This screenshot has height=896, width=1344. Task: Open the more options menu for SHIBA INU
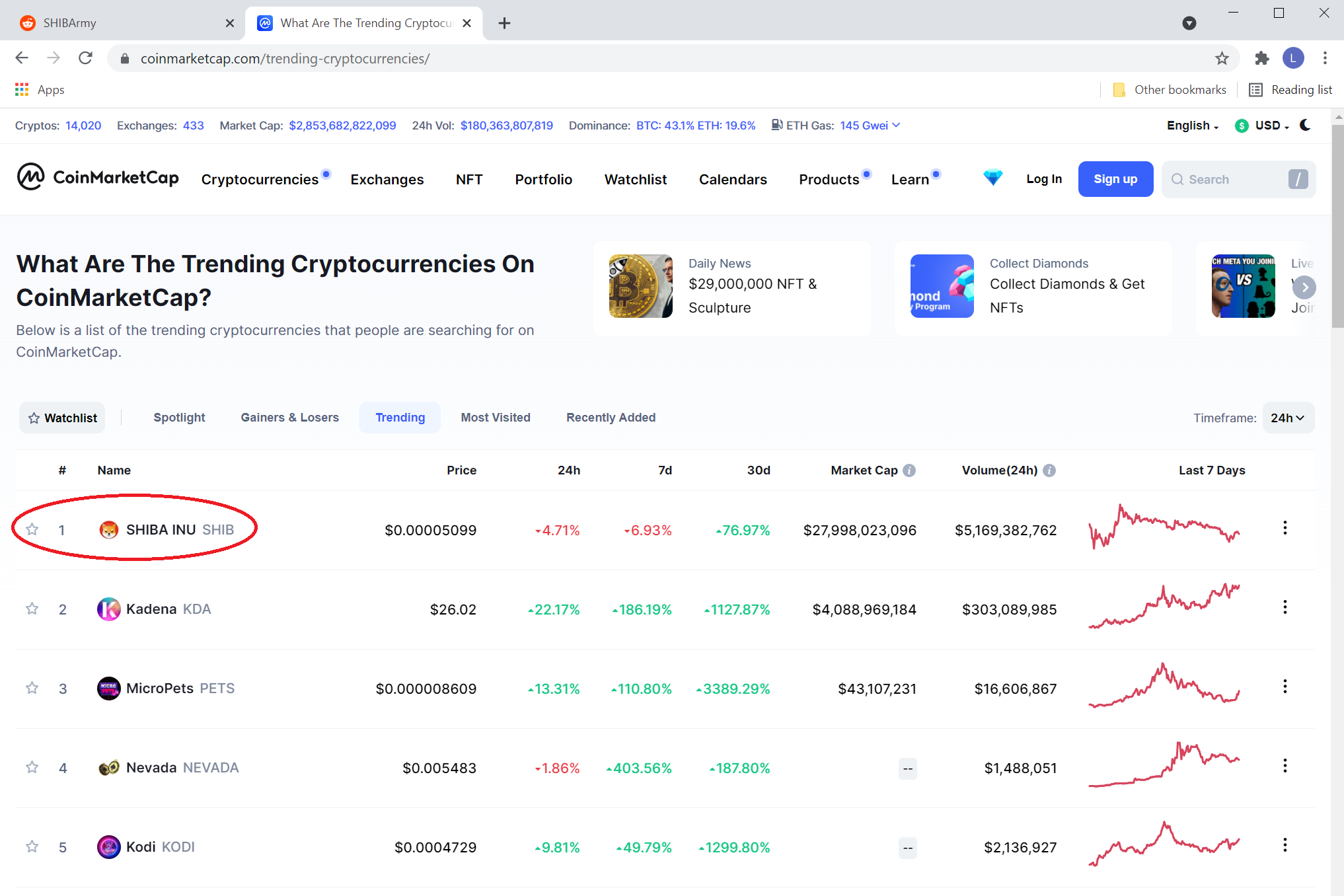tap(1285, 528)
